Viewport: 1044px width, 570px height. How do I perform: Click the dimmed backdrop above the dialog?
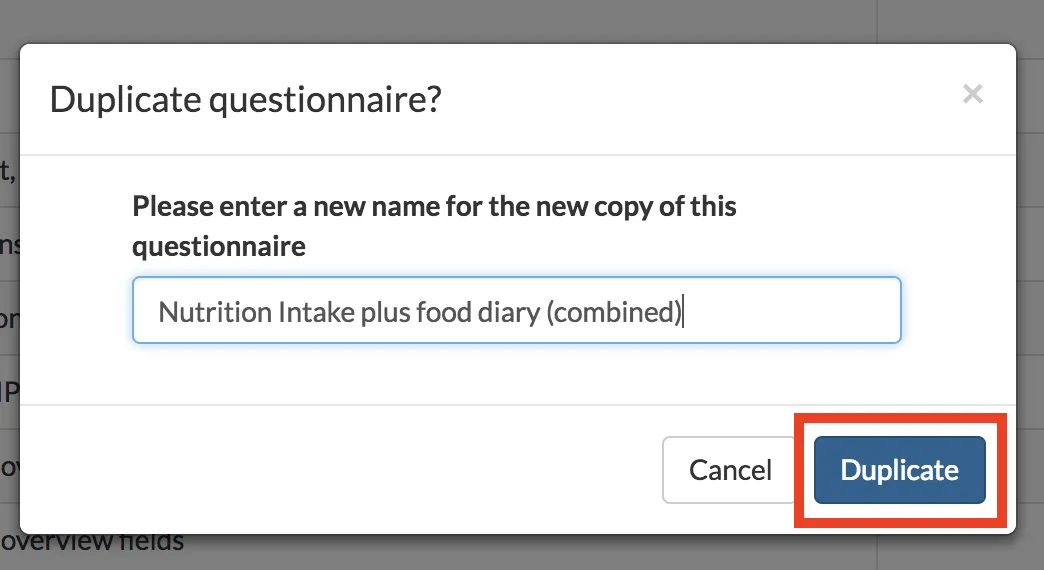pos(500,20)
